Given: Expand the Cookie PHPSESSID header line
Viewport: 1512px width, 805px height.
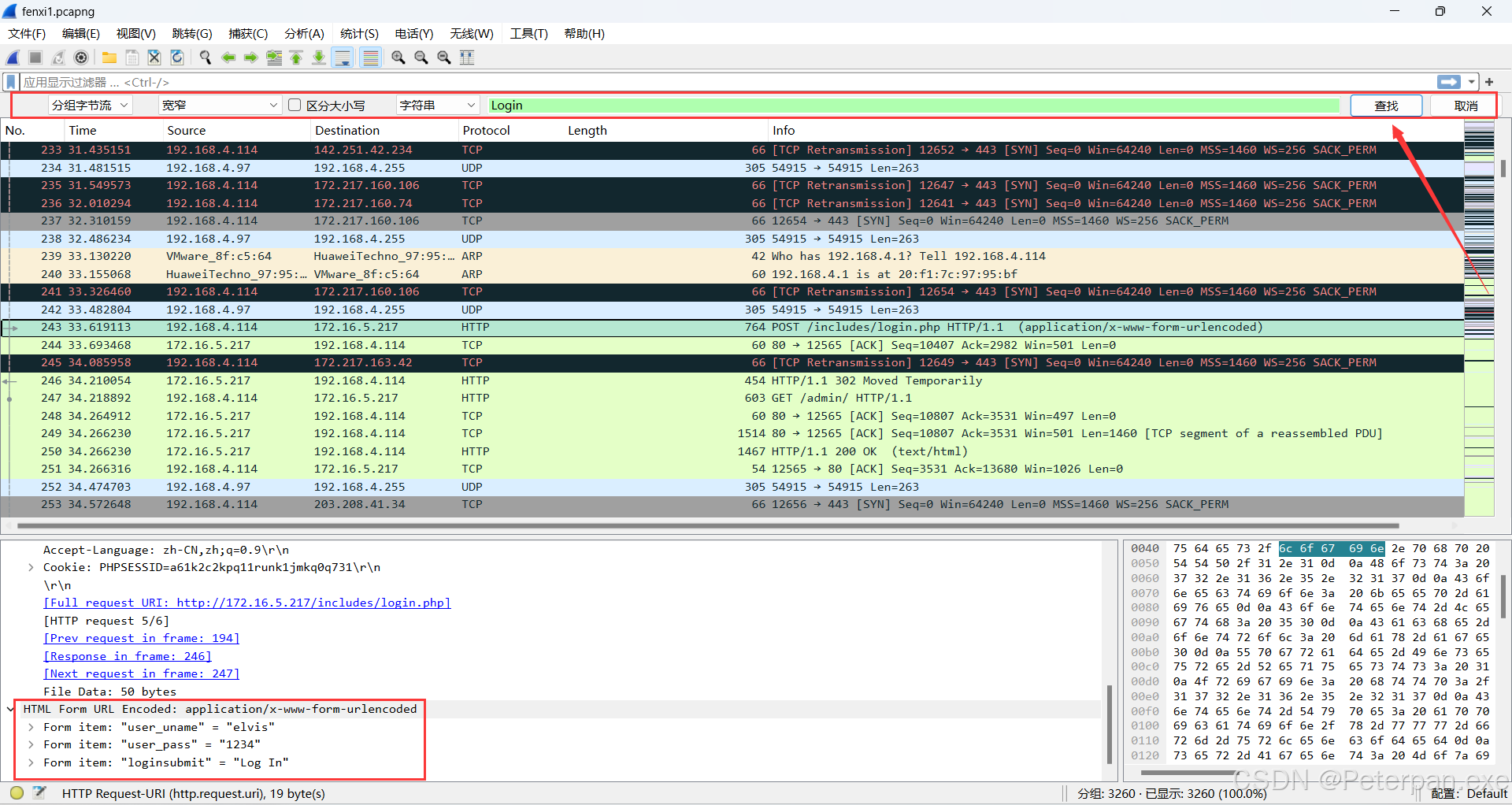Looking at the screenshot, I should 31,567.
